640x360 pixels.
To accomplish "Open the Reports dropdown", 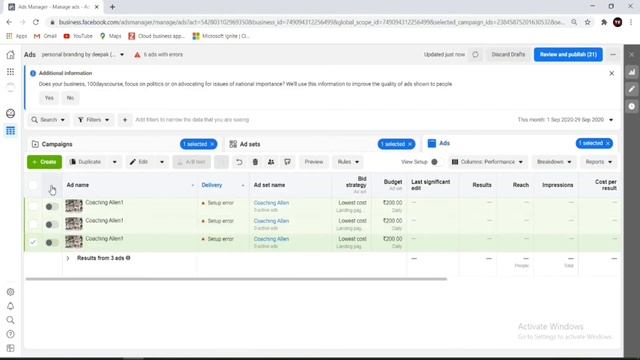I will (599, 162).
